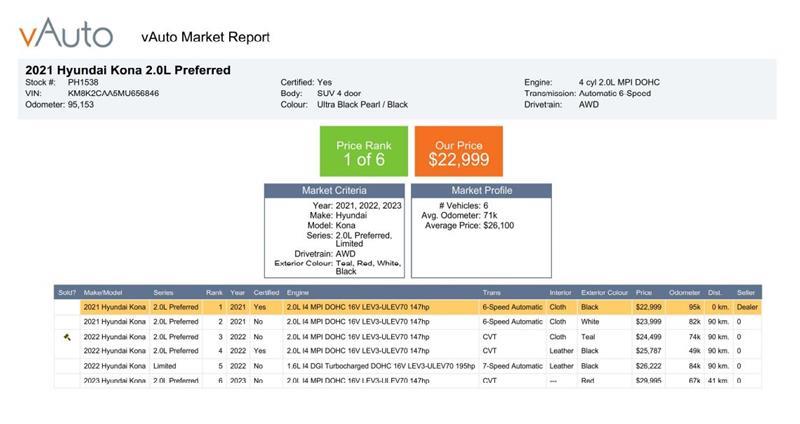Image resolution: width=800 pixels, height=424 pixels.
Task: Click the Certified: Yes field in the header
Action: tap(306, 82)
